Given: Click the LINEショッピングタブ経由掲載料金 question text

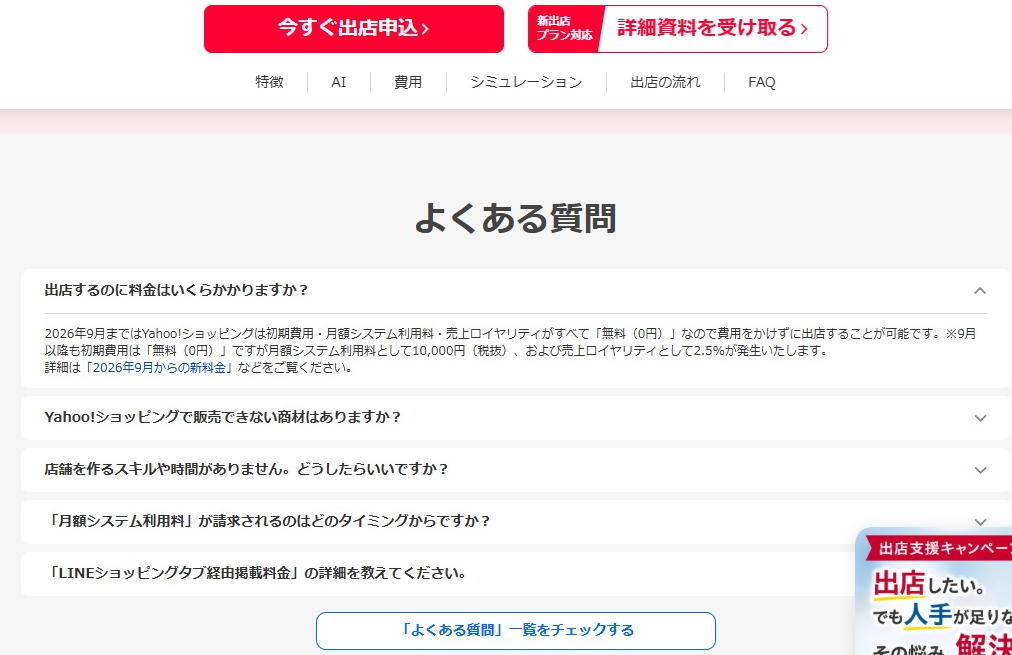Looking at the screenshot, I should coord(256,573).
